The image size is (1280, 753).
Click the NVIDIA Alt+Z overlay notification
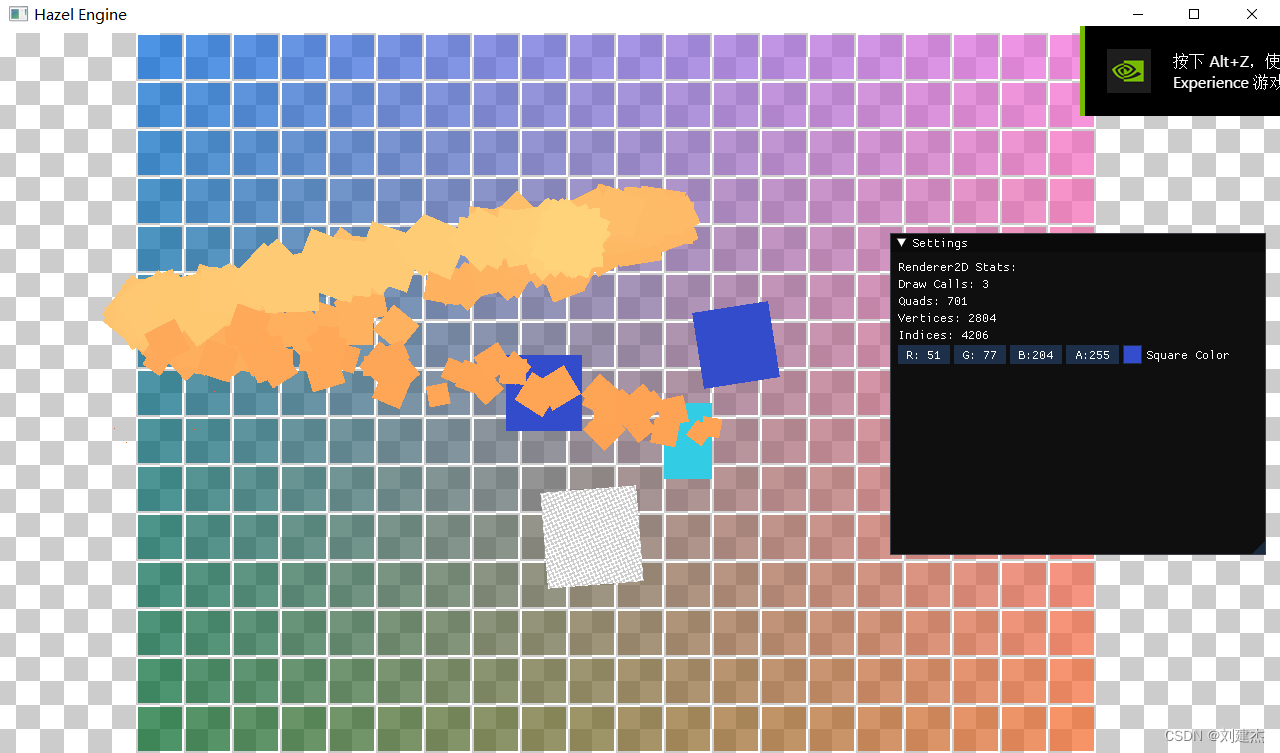point(1180,71)
